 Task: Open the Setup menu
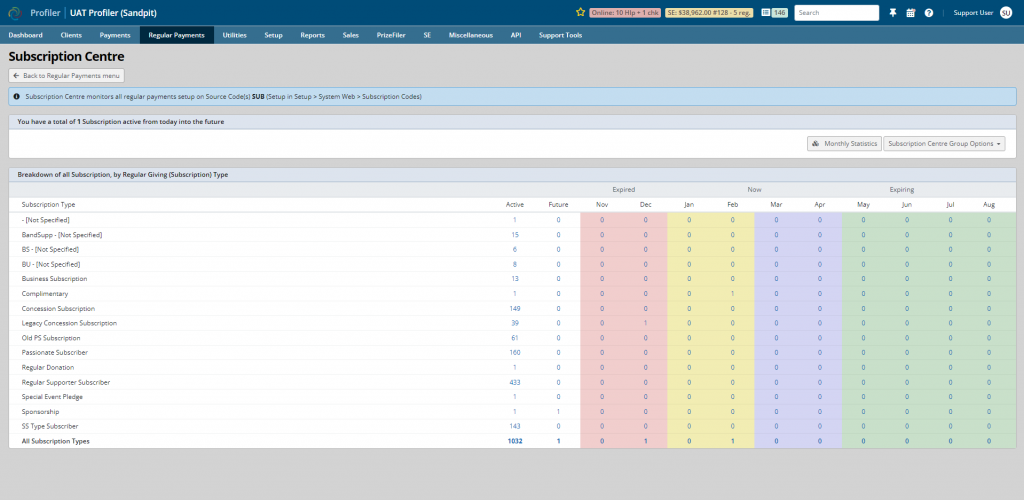coord(274,35)
